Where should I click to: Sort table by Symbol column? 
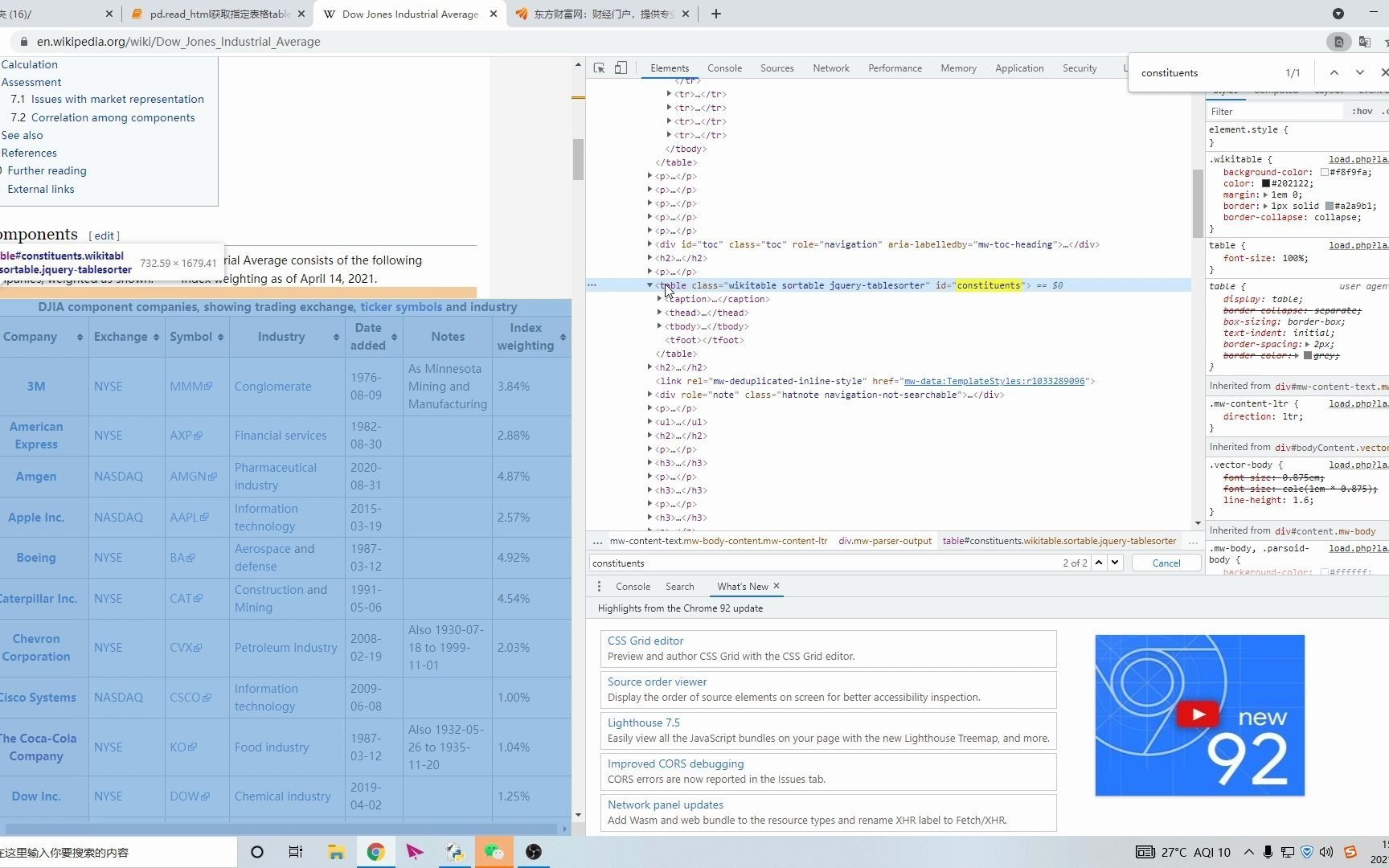[220, 338]
